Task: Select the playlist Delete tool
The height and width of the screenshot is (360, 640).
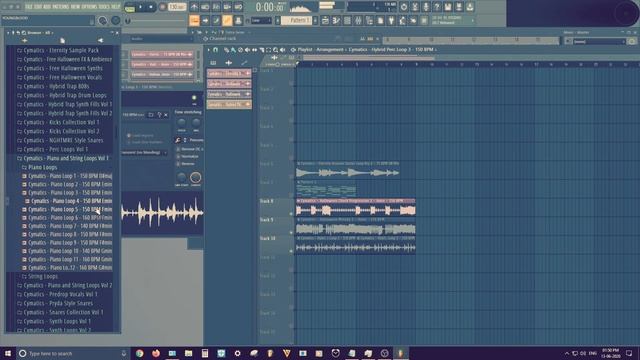Action: pyautogui.click(x=240, y=50)
